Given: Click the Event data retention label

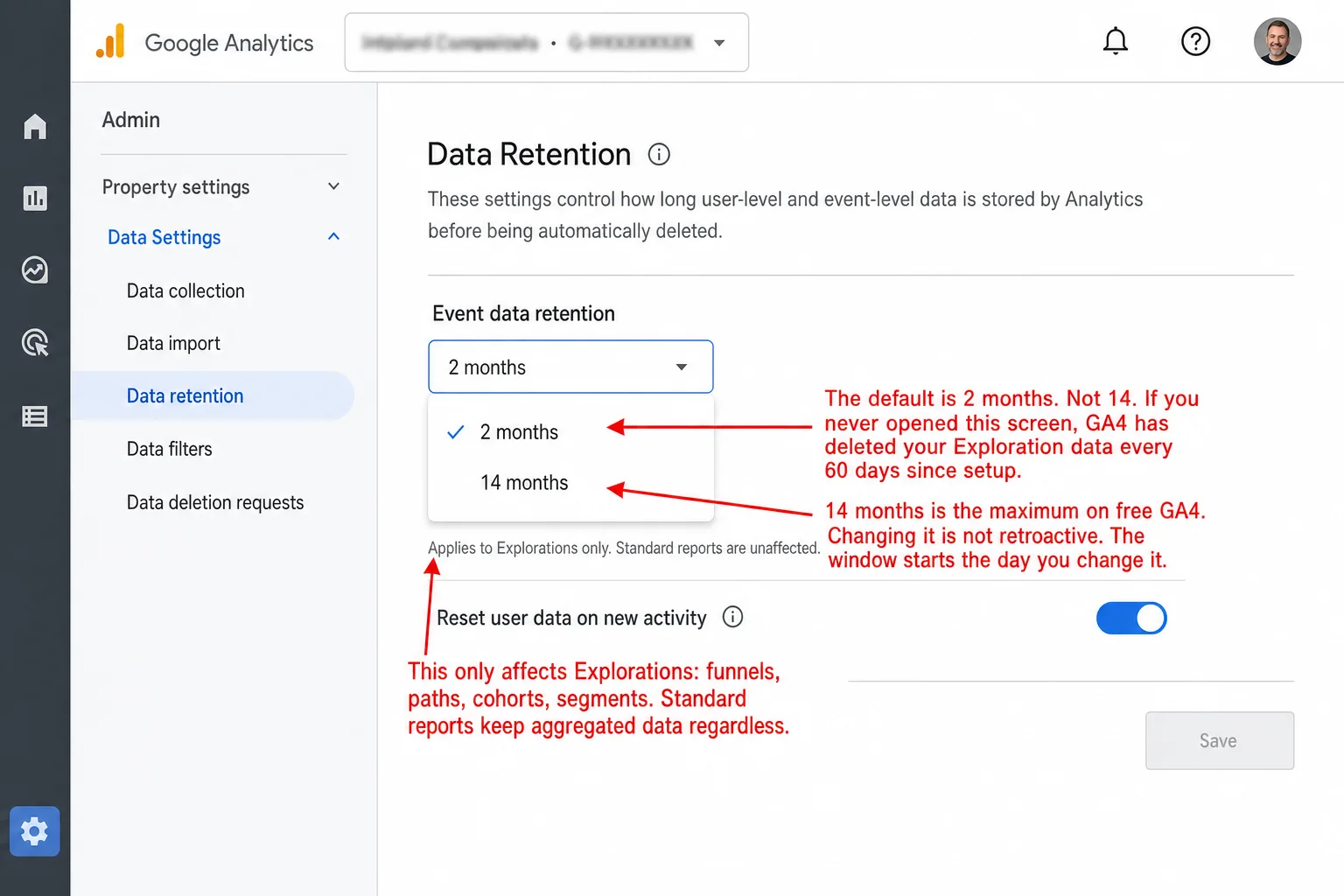Looking at the screenshot, I should (523, 313).
